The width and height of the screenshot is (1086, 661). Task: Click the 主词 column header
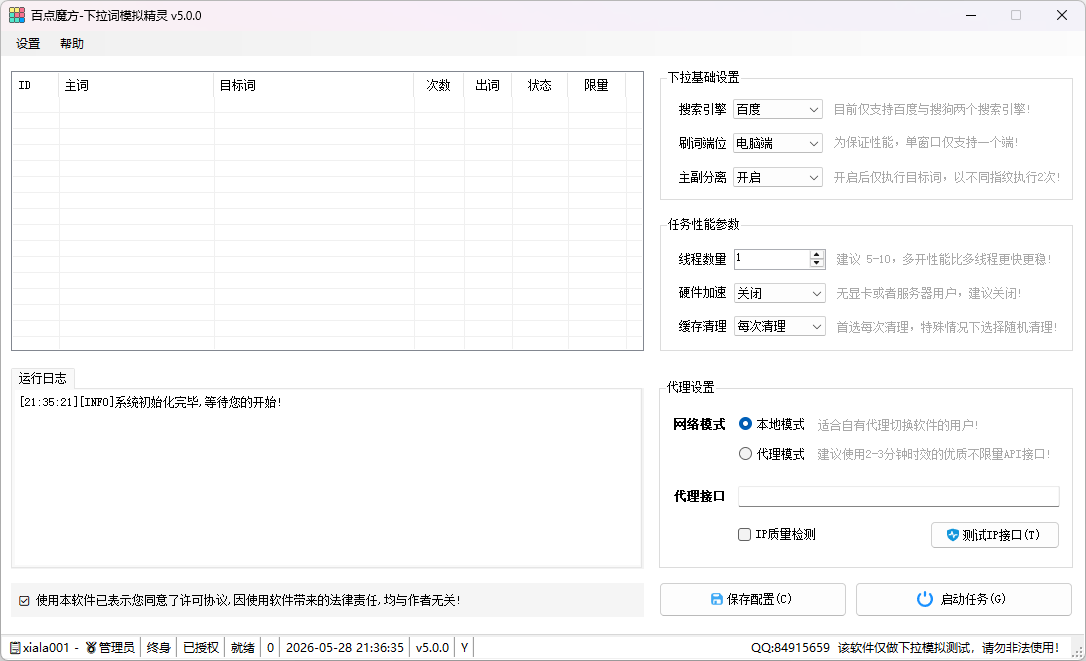click(136, 85)
